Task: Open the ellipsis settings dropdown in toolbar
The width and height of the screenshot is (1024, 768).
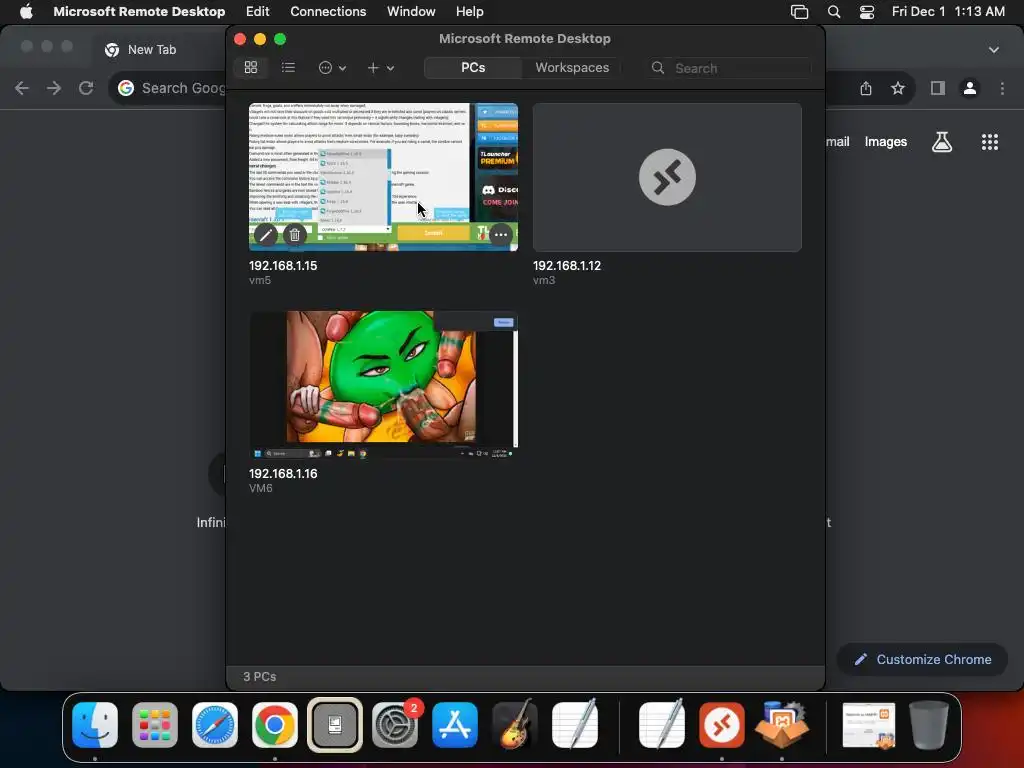Action: coord(332,67)
